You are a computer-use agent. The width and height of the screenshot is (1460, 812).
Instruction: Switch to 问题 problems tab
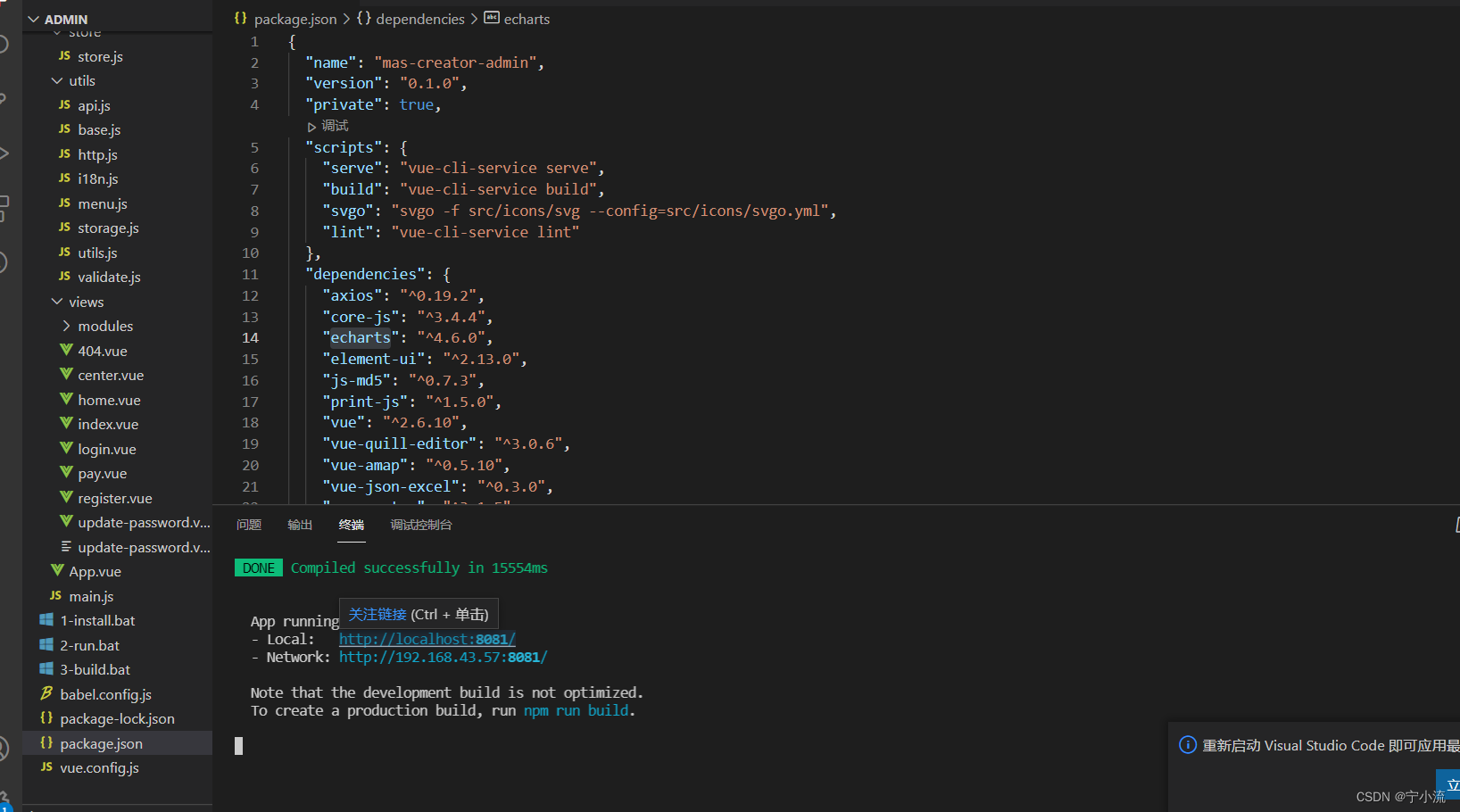tap(249, 525)
